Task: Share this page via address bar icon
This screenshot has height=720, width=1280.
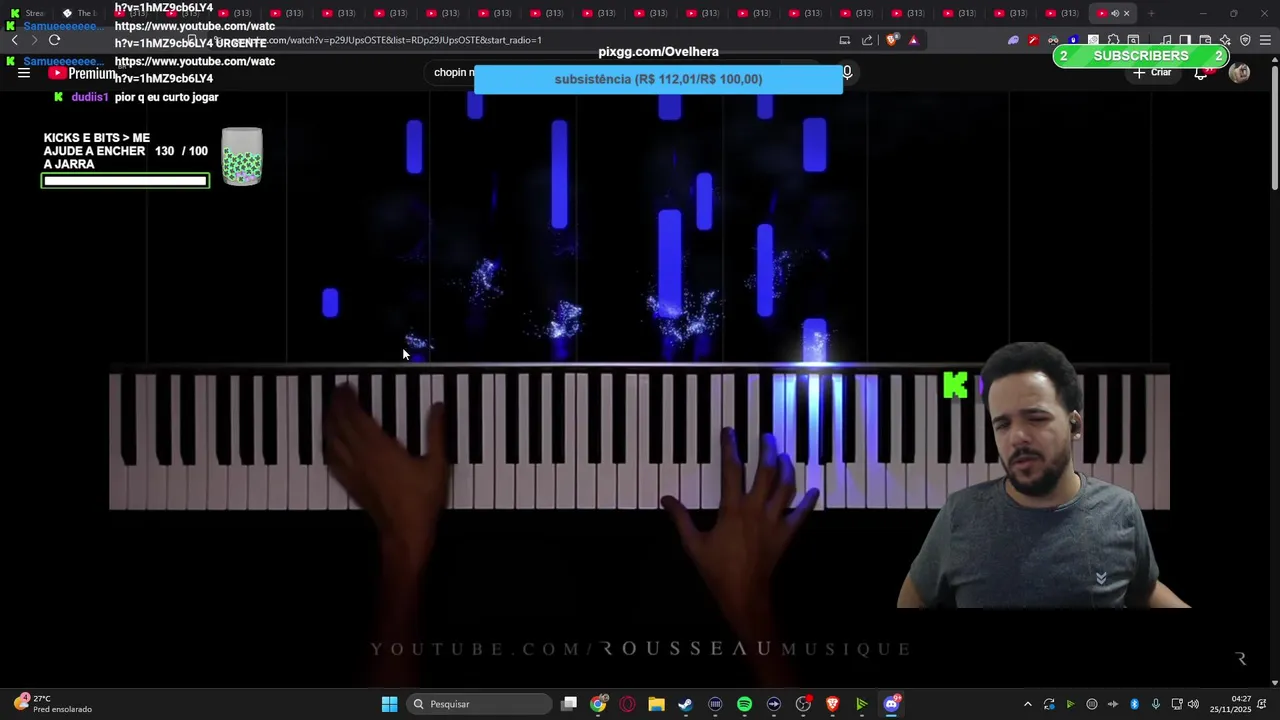Action: (867, 40)
